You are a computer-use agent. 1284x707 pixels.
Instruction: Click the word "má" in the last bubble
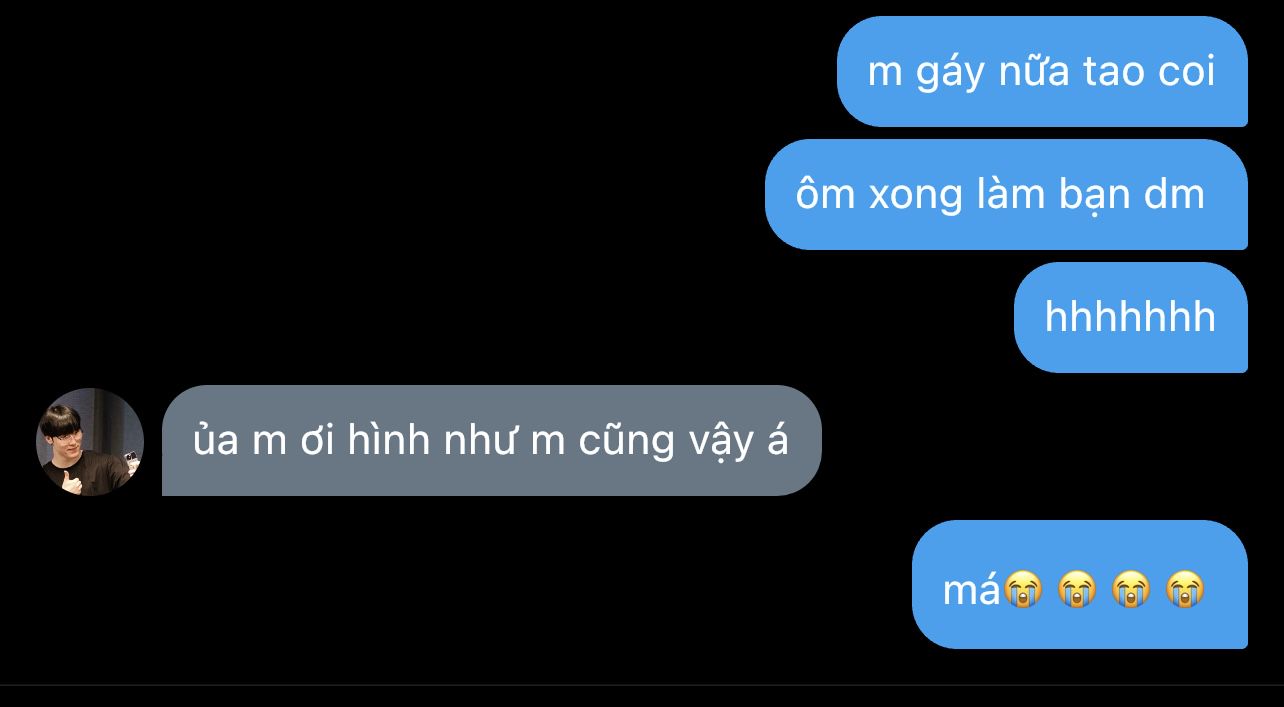[x=972, y=590]
